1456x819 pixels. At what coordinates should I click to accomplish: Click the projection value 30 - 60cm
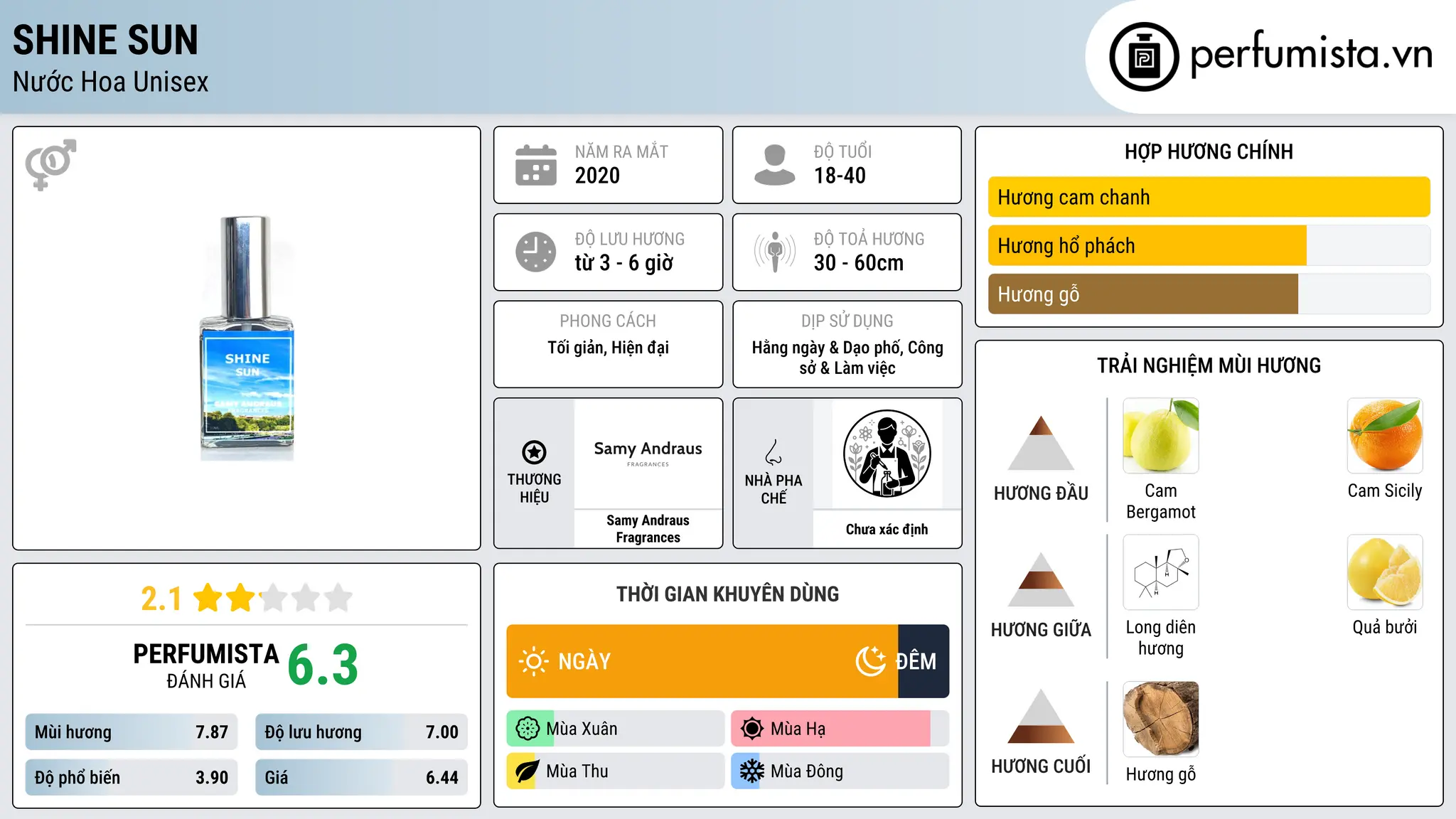click(859, 263)
